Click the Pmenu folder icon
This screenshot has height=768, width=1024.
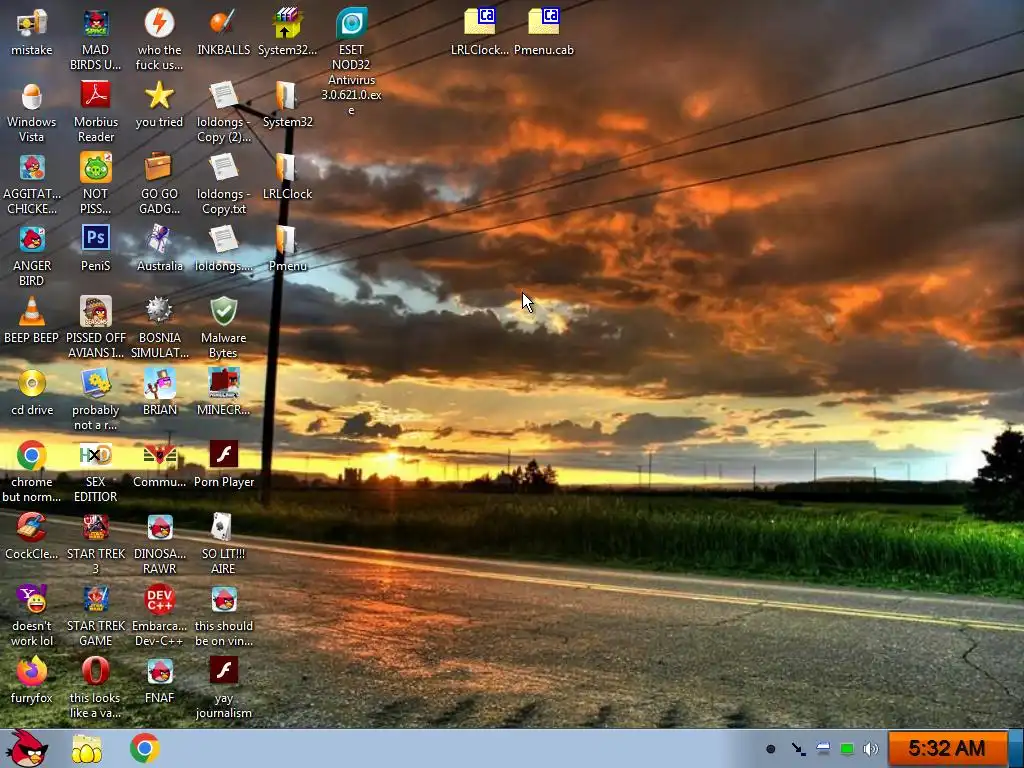tap(287, 240)
